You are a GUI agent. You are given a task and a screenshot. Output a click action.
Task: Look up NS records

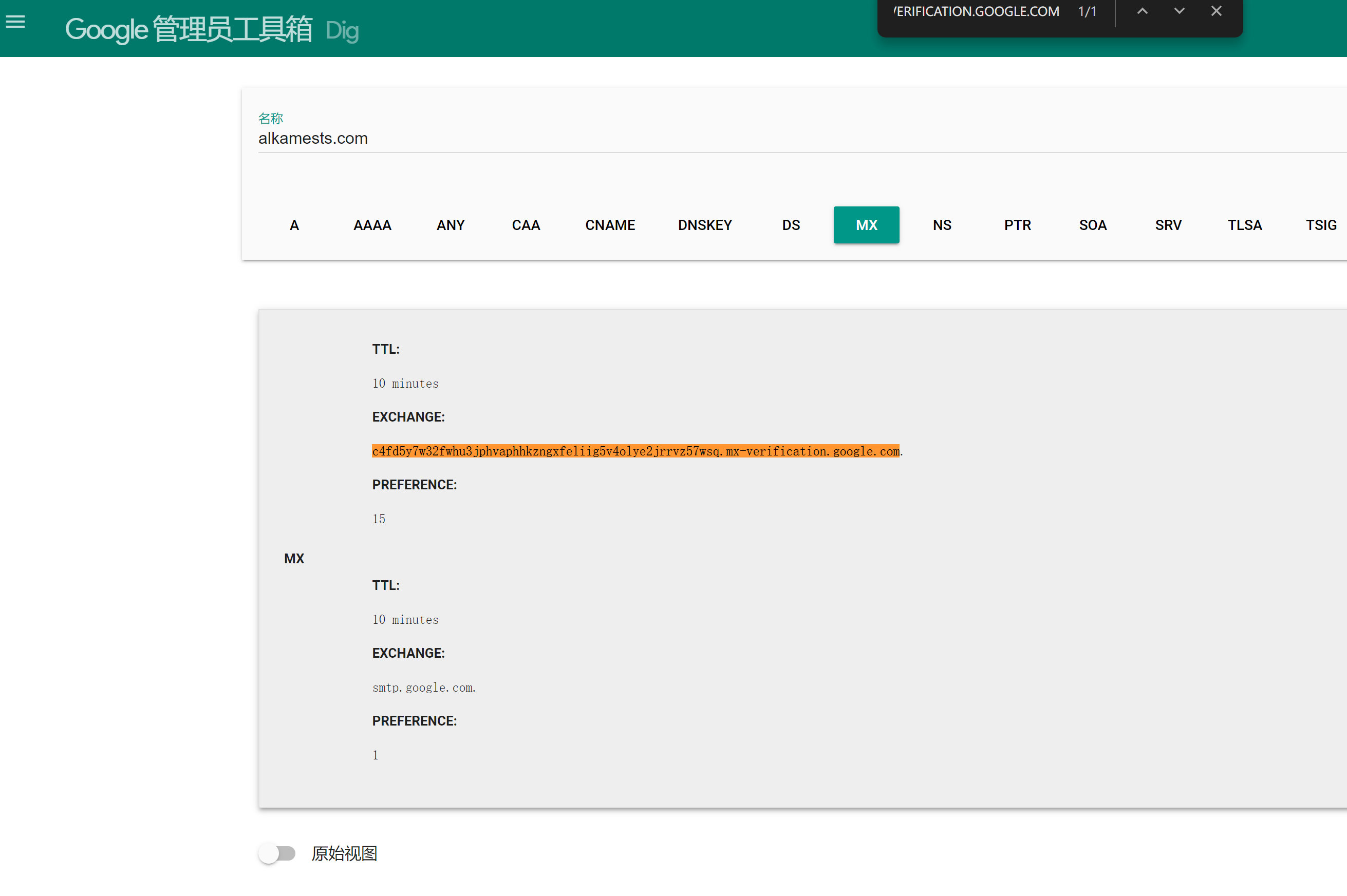point(942,225)
